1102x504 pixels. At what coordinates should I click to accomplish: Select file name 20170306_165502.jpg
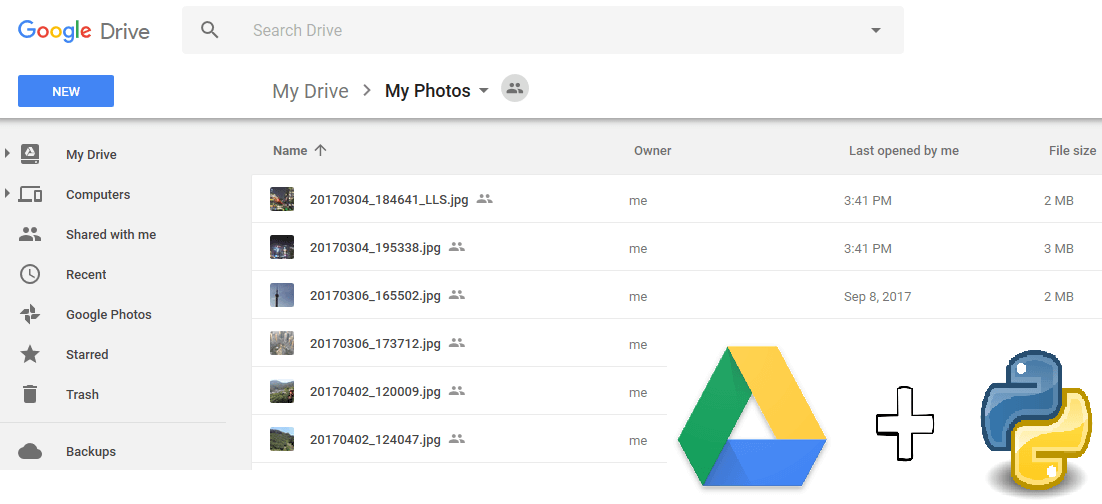click(375, 296)
